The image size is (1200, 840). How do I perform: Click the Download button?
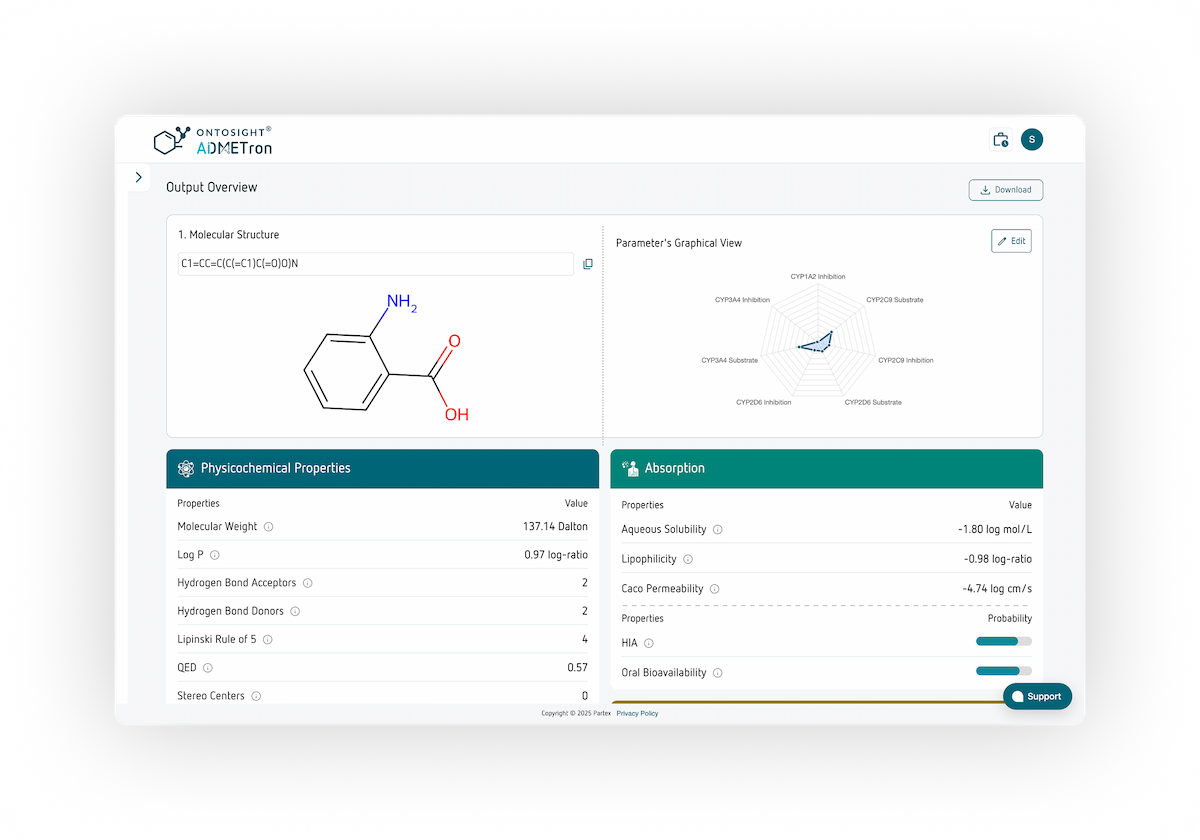(1005, 189)
